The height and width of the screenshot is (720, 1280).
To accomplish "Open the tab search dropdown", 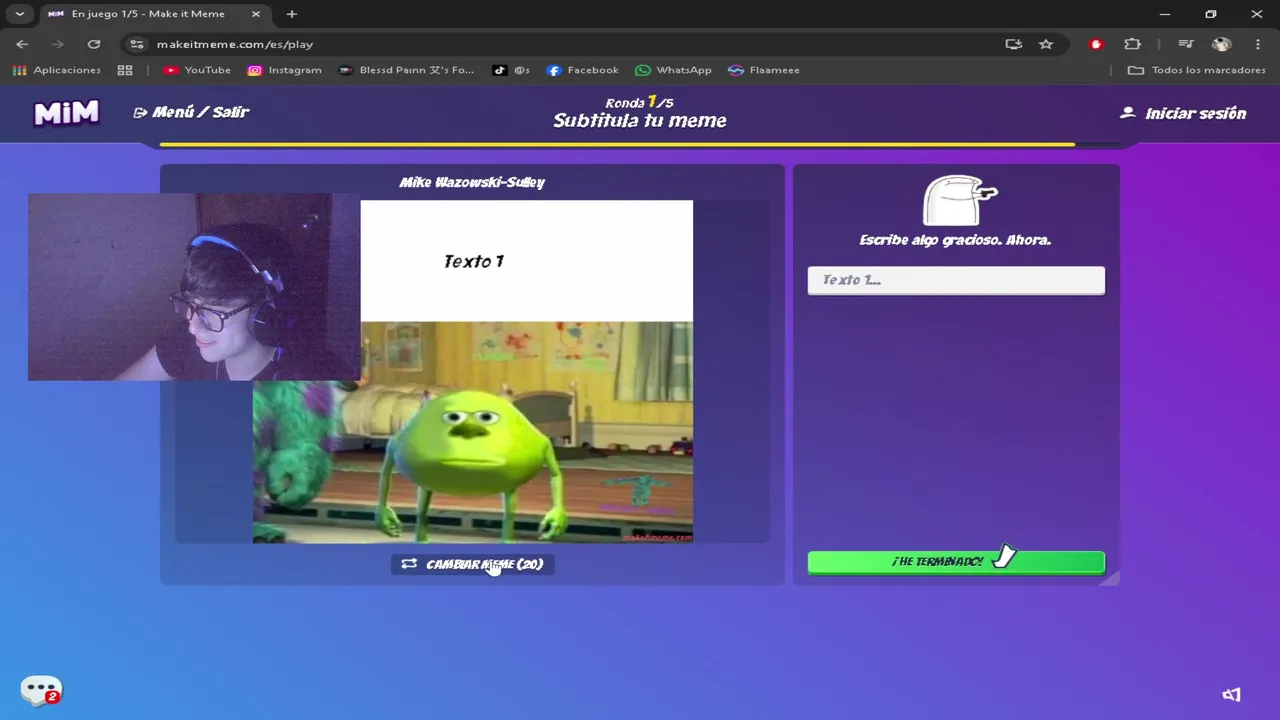I will [19, 14].
